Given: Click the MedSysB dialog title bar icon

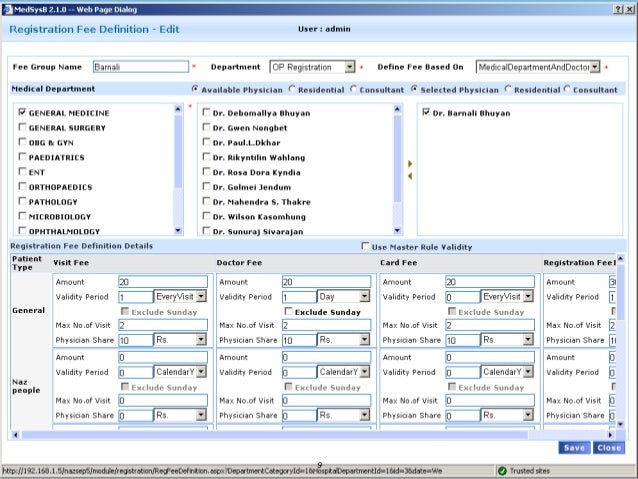Looking at the screenshot, I should click(x=7, y=9).
